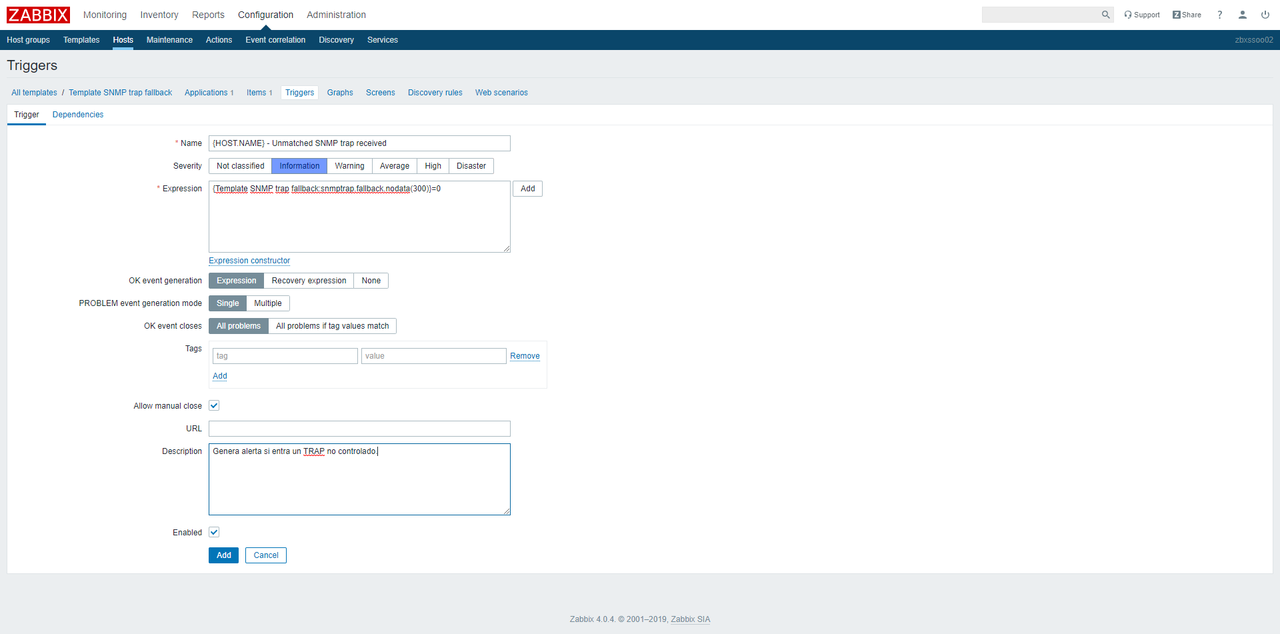Uncheck the Enabled checkbox

[x=214, y=532]
